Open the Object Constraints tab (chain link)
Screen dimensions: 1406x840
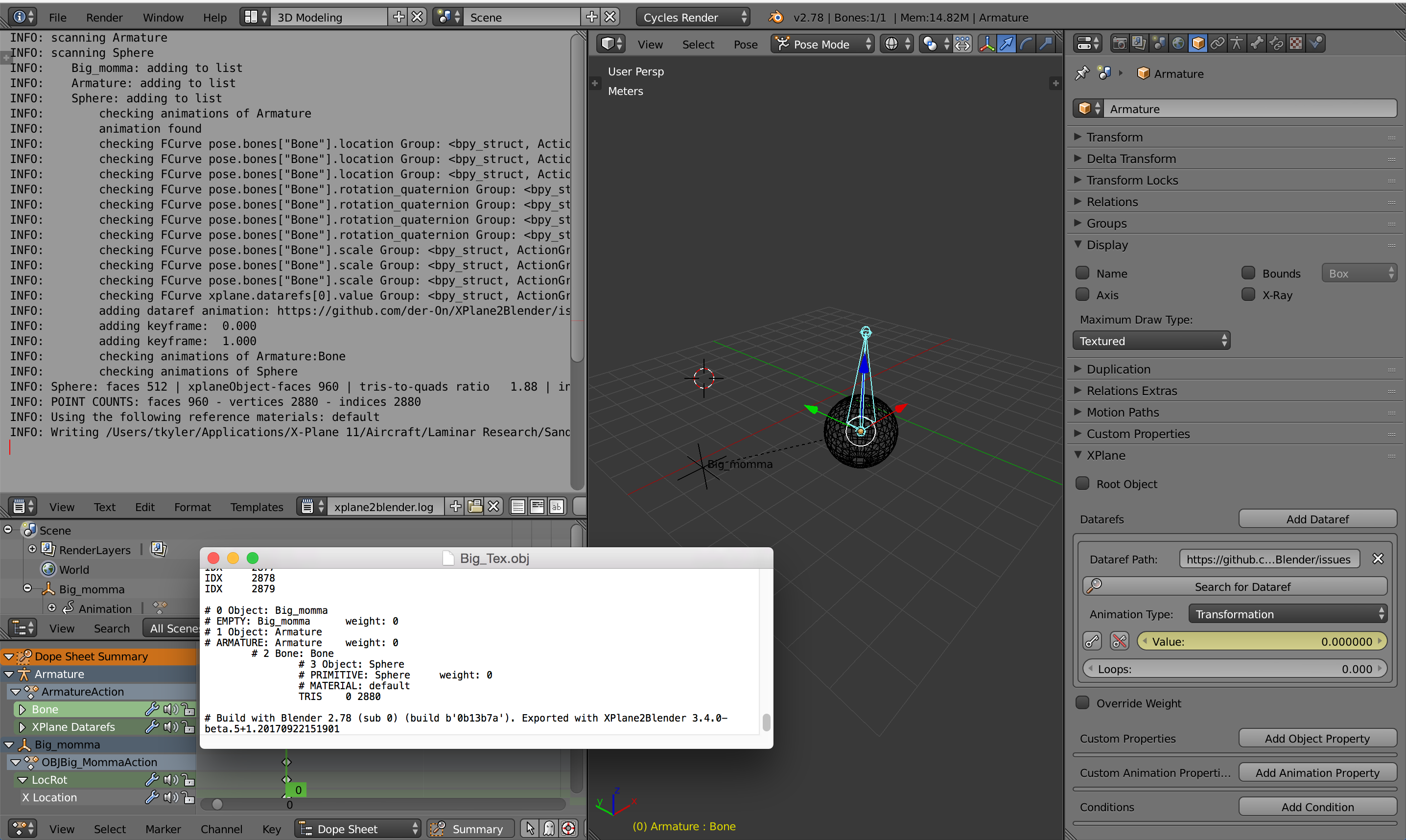[1218, 43]
